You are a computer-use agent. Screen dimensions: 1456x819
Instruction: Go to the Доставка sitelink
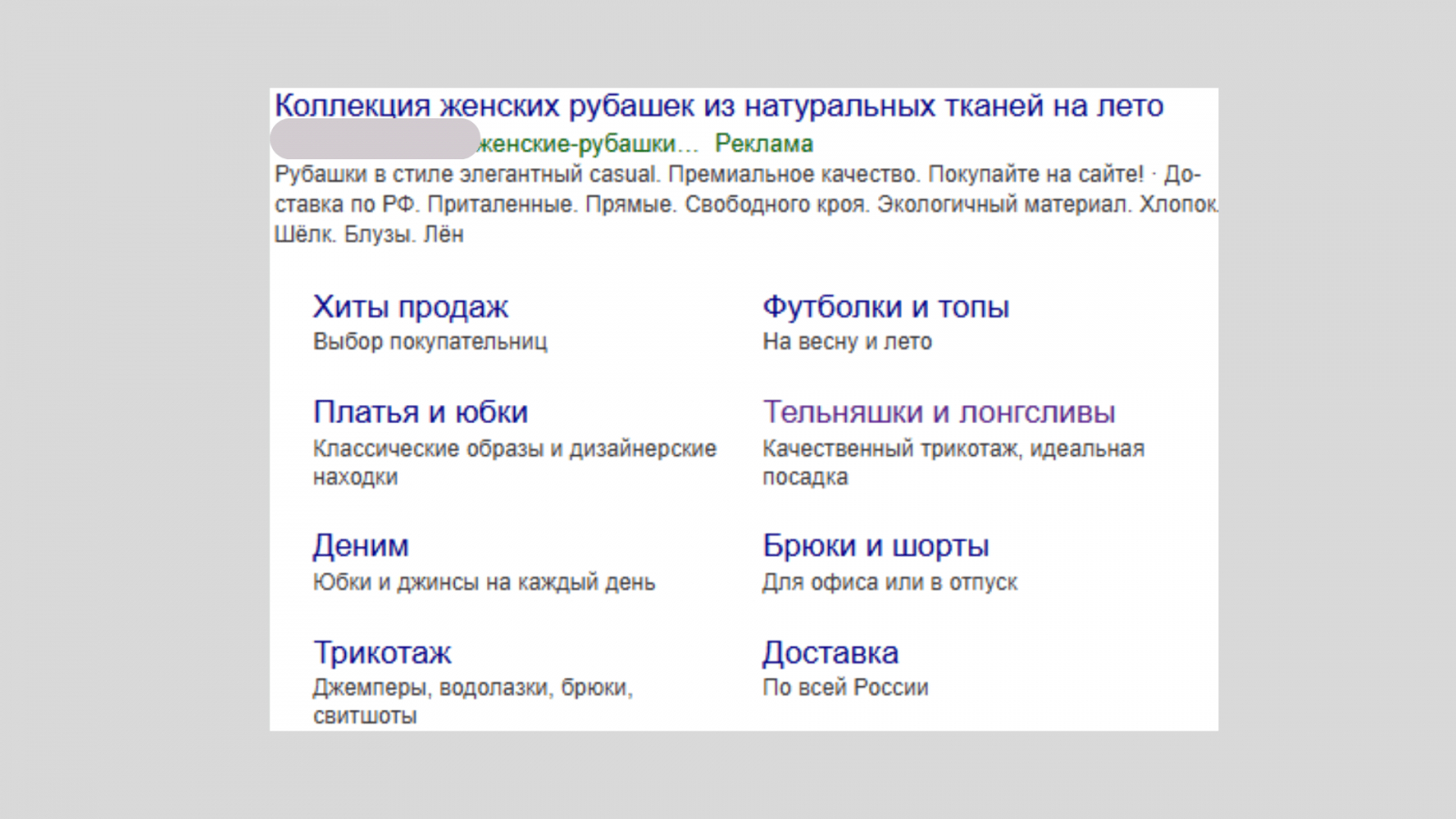pos(830,652)
